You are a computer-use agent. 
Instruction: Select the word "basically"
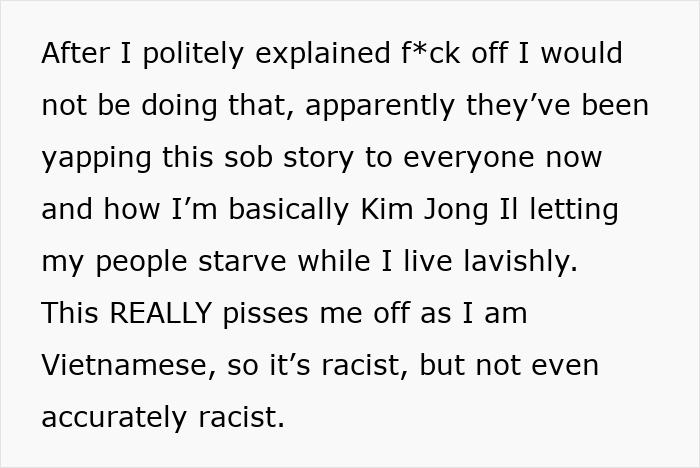288,210
